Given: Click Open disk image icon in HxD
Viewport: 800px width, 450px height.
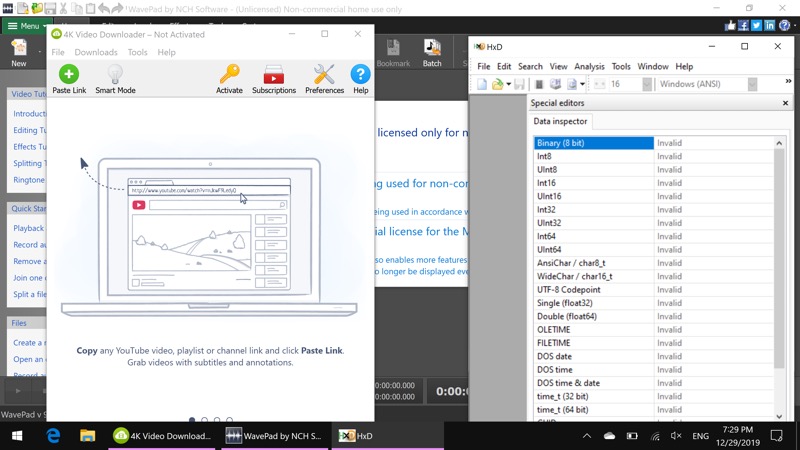Looking at the screenshot, I should [572, 84].
